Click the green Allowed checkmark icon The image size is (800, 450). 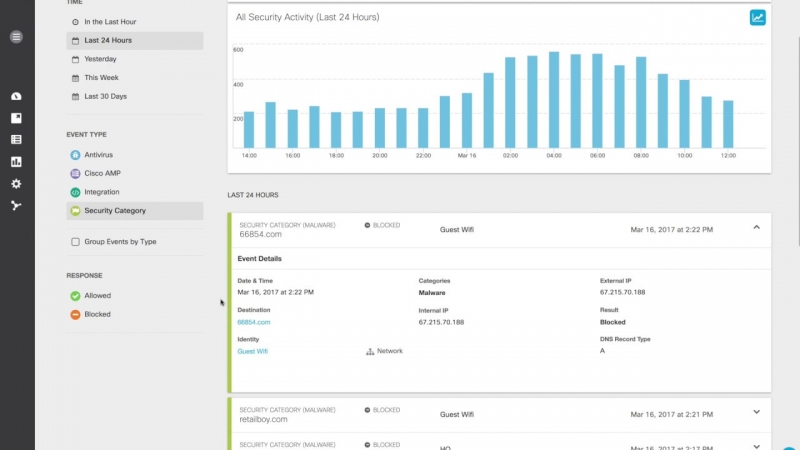[76, 296]
